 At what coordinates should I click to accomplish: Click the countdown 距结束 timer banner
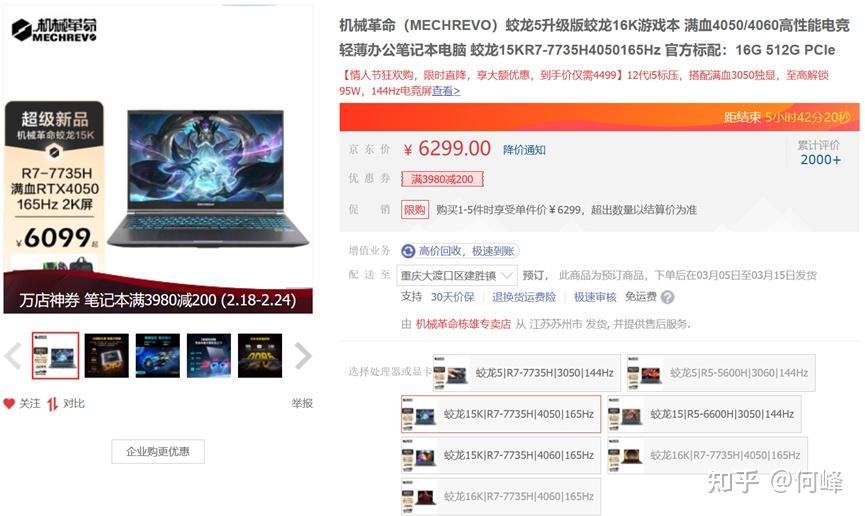coord(599,117)
